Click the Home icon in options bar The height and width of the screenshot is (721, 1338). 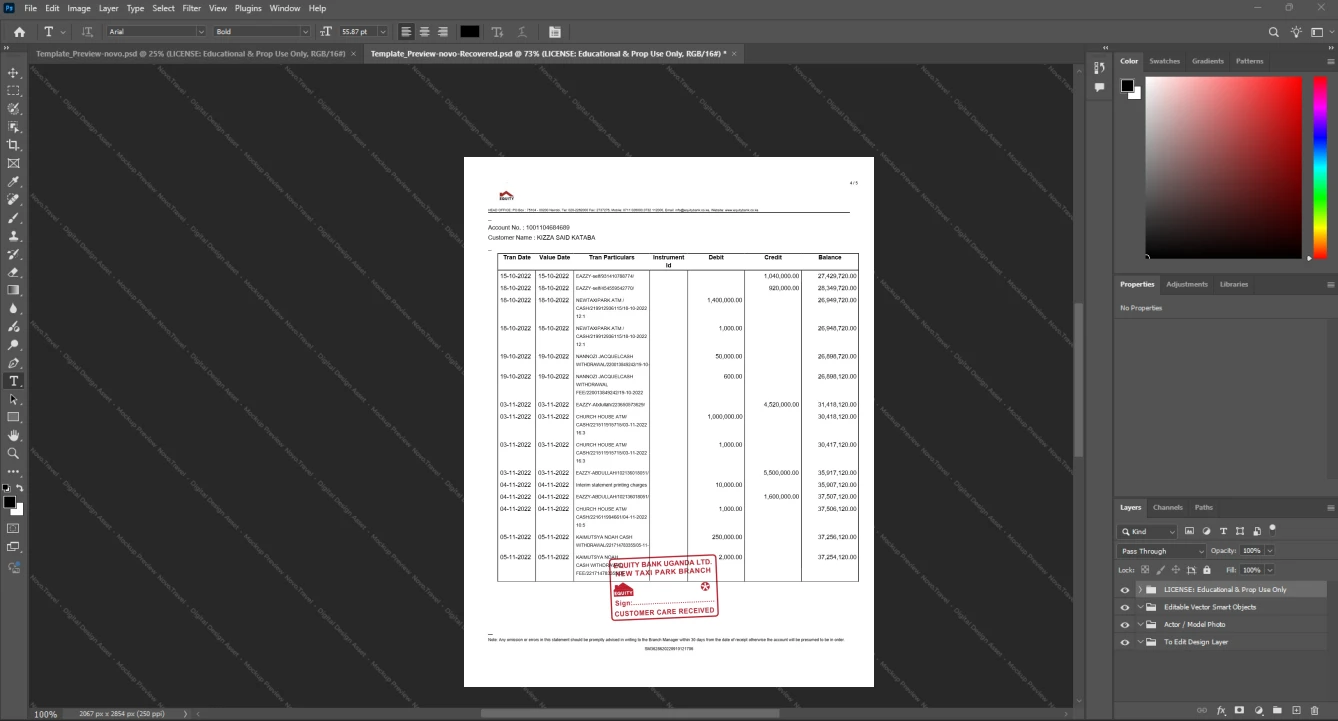coord(19,32)
